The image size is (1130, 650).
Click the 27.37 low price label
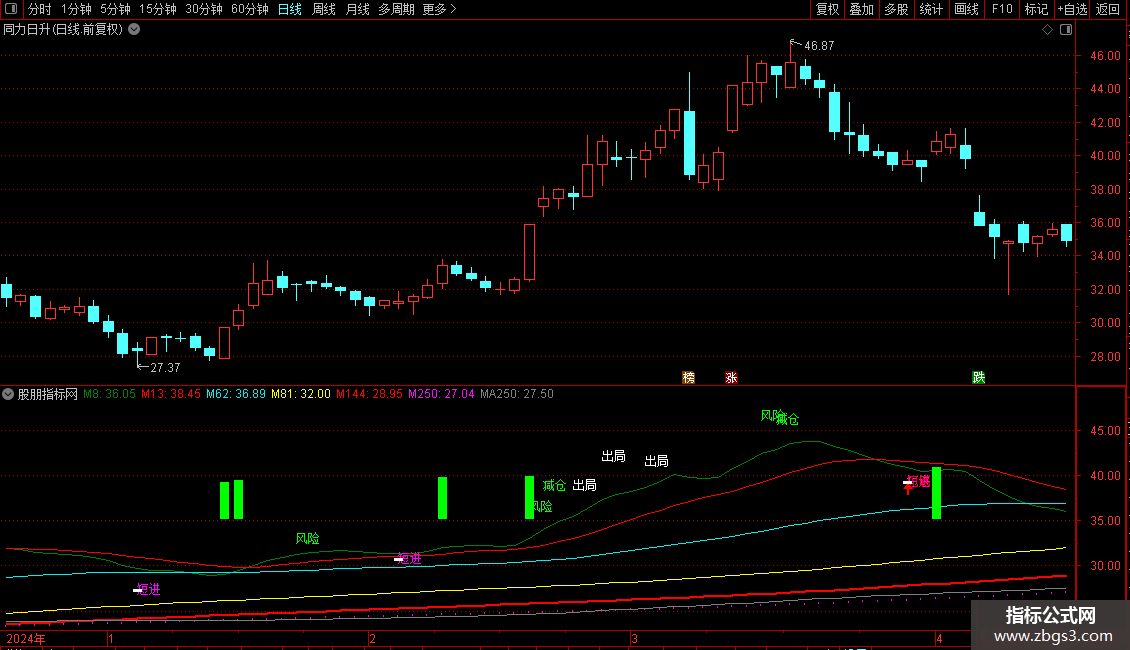coord(165,368)
